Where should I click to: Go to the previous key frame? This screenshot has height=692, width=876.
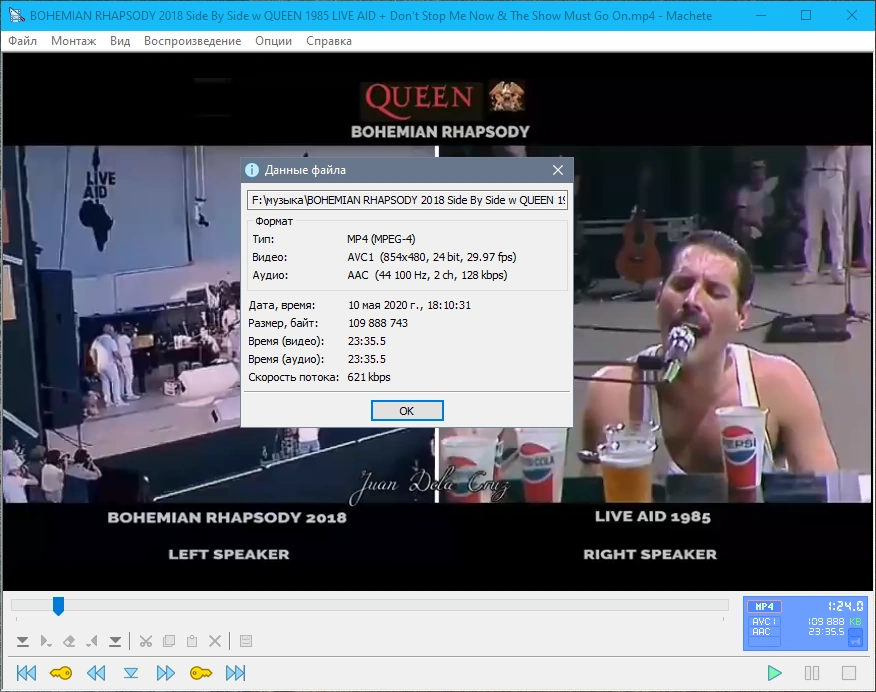(61, 673)
